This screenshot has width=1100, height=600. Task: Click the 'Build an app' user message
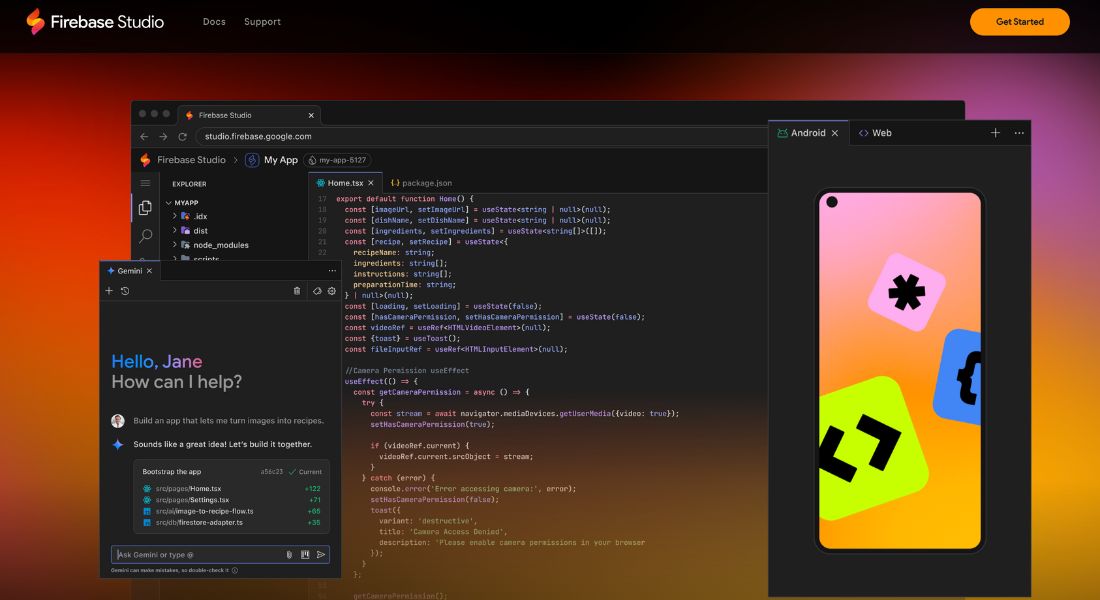tap(229, 421)
